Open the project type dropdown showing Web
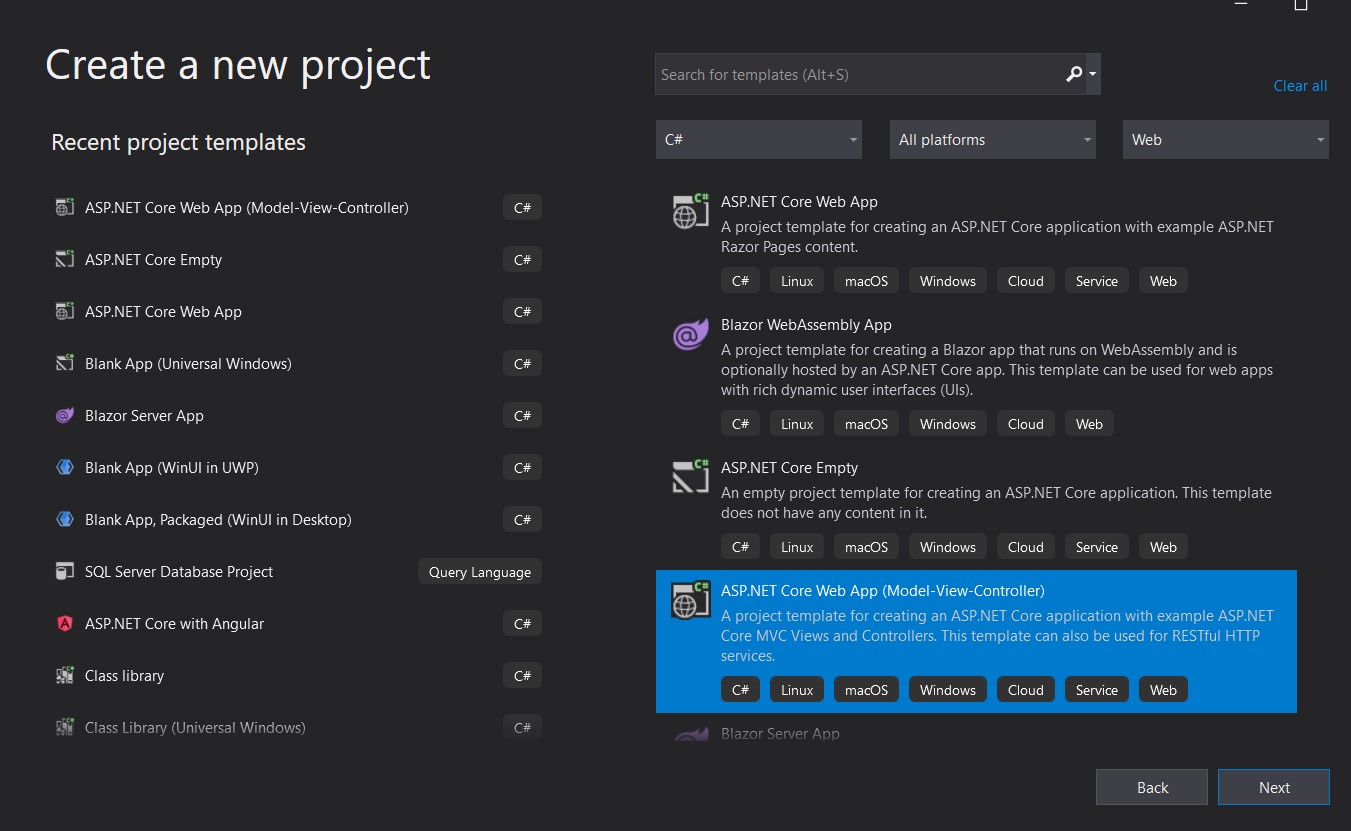 [1226, 140]
